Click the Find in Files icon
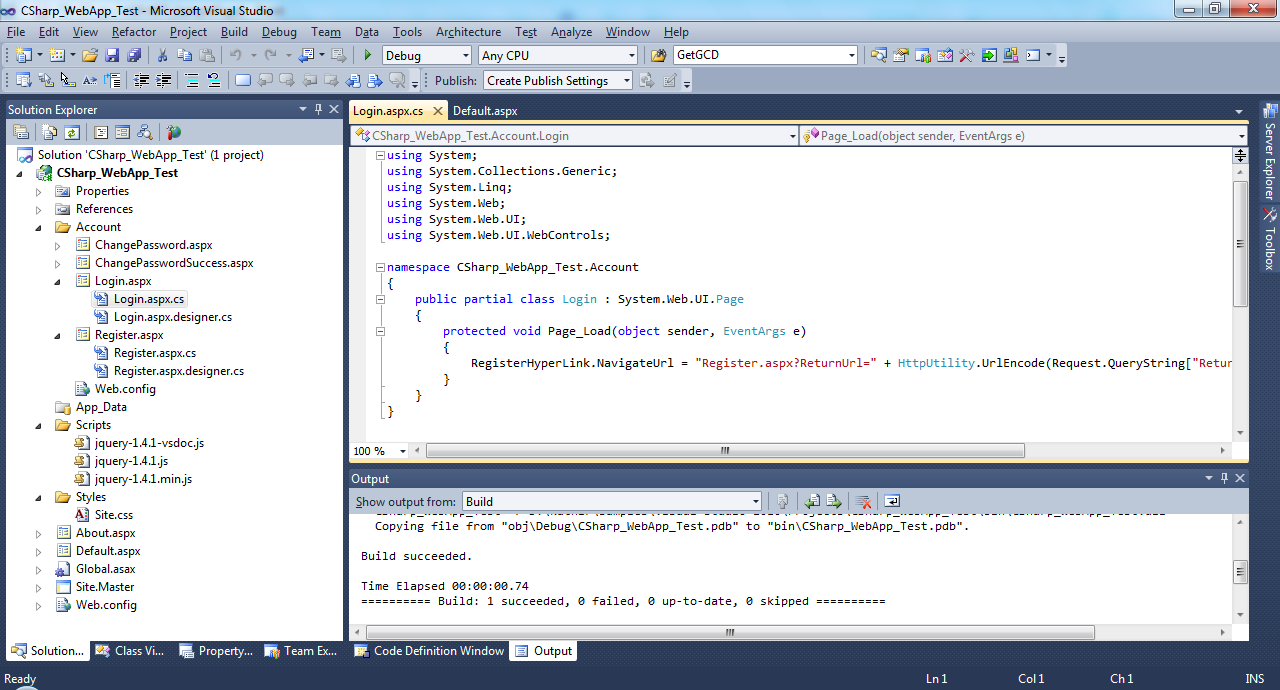This screenshot has width=1280, height=690. coord(657,56)
